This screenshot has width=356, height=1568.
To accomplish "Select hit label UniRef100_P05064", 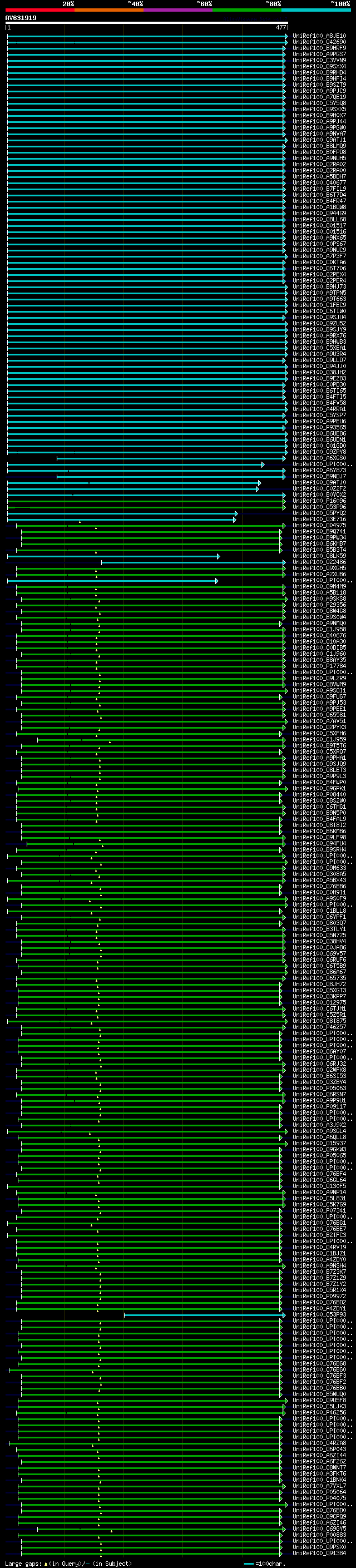I will pos(319,1492).
